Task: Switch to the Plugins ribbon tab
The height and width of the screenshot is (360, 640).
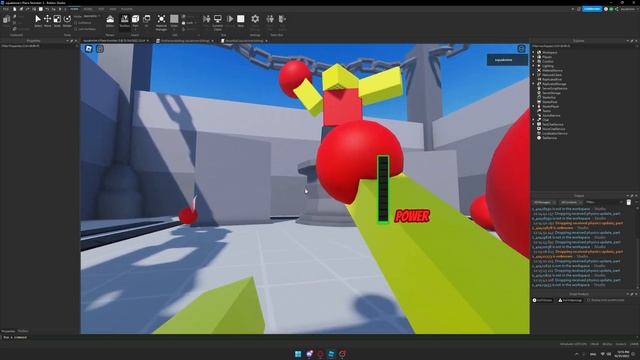Action: click(127, 9)
